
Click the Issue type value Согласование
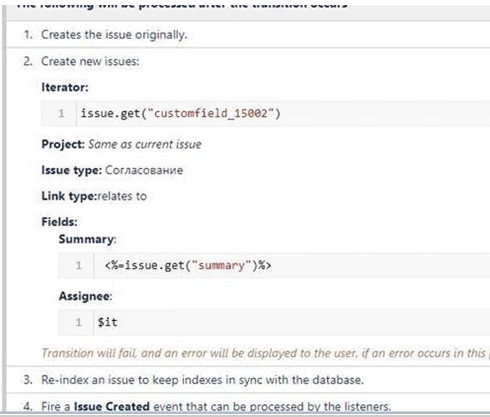(x=144, y=170)
